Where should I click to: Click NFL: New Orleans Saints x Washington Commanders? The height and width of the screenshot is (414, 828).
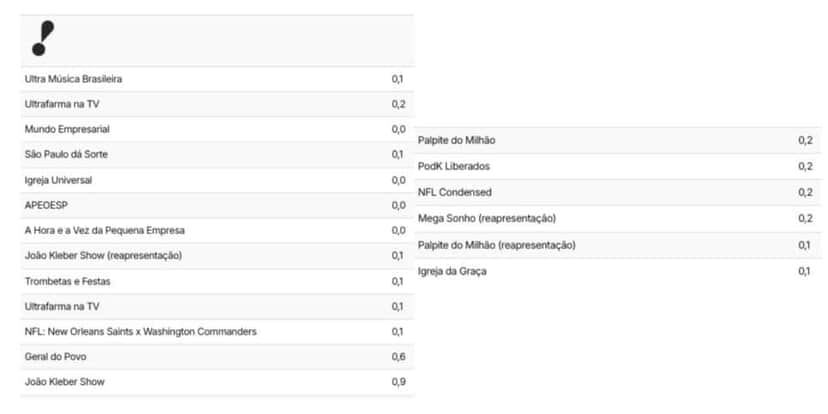[x=217, y=332]
